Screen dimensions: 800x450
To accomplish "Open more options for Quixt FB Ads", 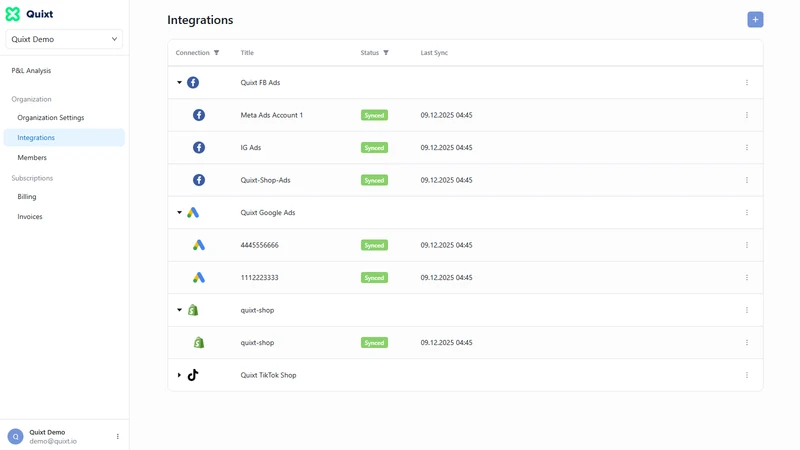I will click(746, 82).
